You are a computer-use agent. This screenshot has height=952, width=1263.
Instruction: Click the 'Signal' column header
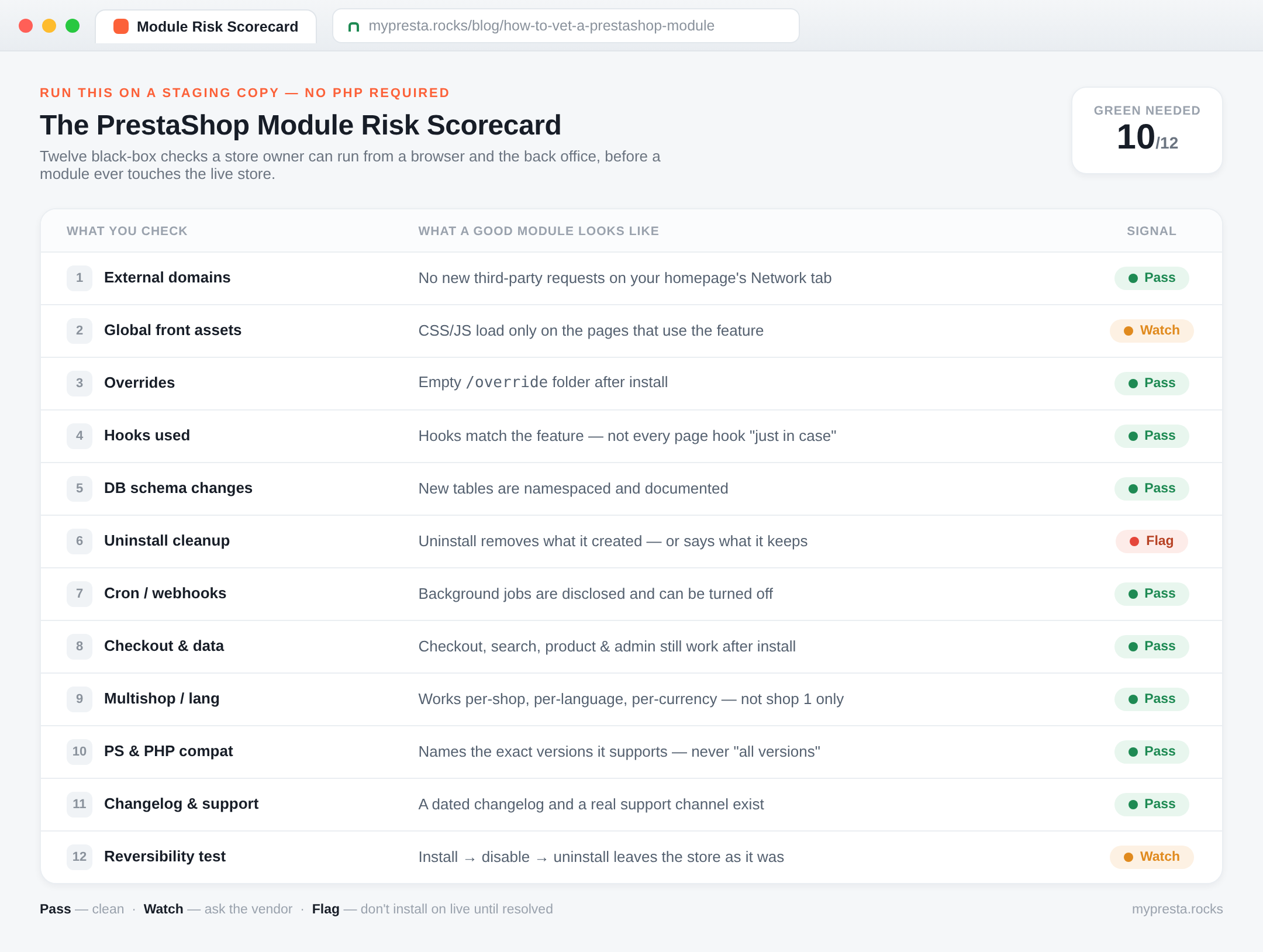pos(1151,231)
